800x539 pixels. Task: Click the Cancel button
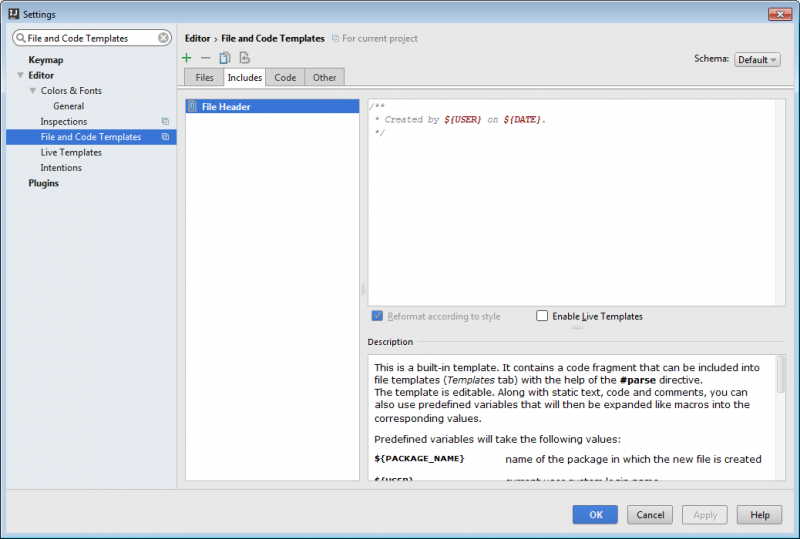click(650, 514)
